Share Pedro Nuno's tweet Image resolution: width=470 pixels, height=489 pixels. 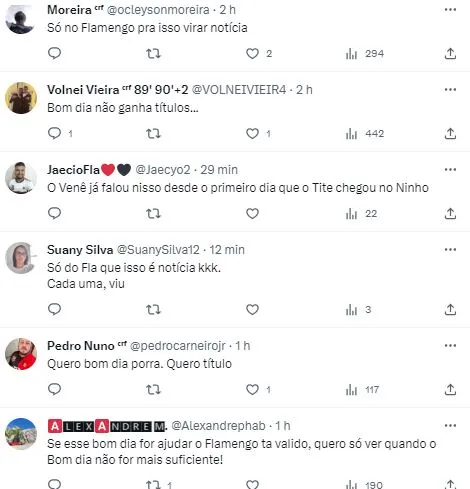[450, 389]
